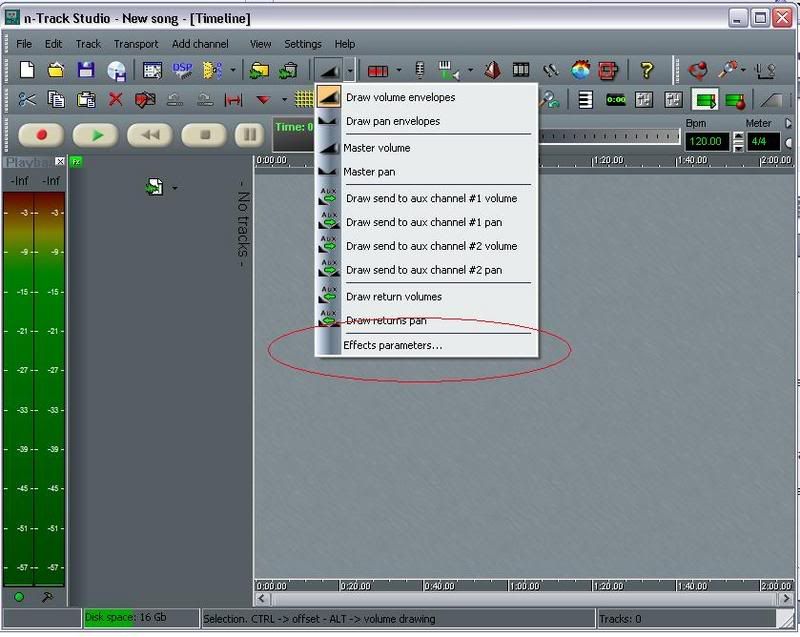Close the Playback meter panel

click(60, 162)
